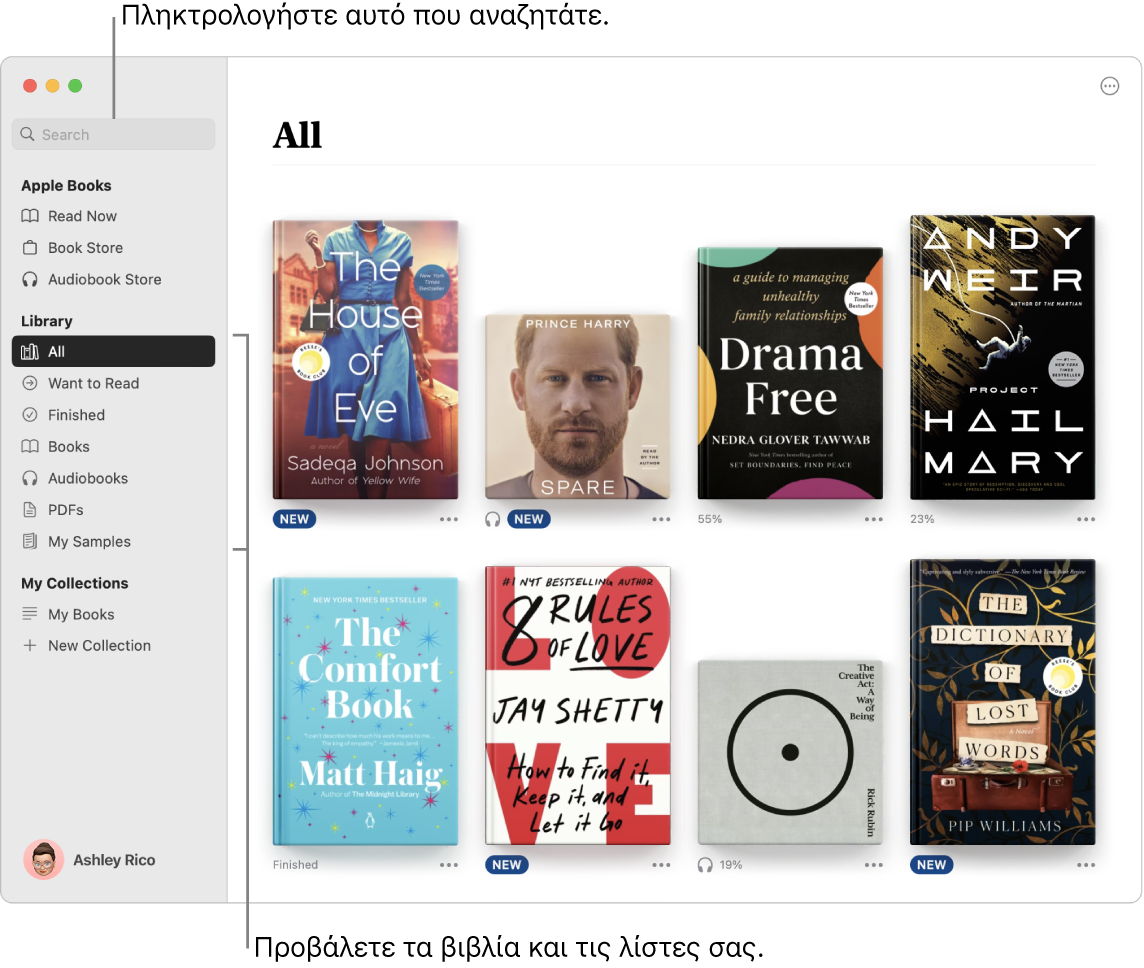The height and width of the screenshot is (968, 1144).
Task: Open the more options circle button at top right
Action: 1109,86
